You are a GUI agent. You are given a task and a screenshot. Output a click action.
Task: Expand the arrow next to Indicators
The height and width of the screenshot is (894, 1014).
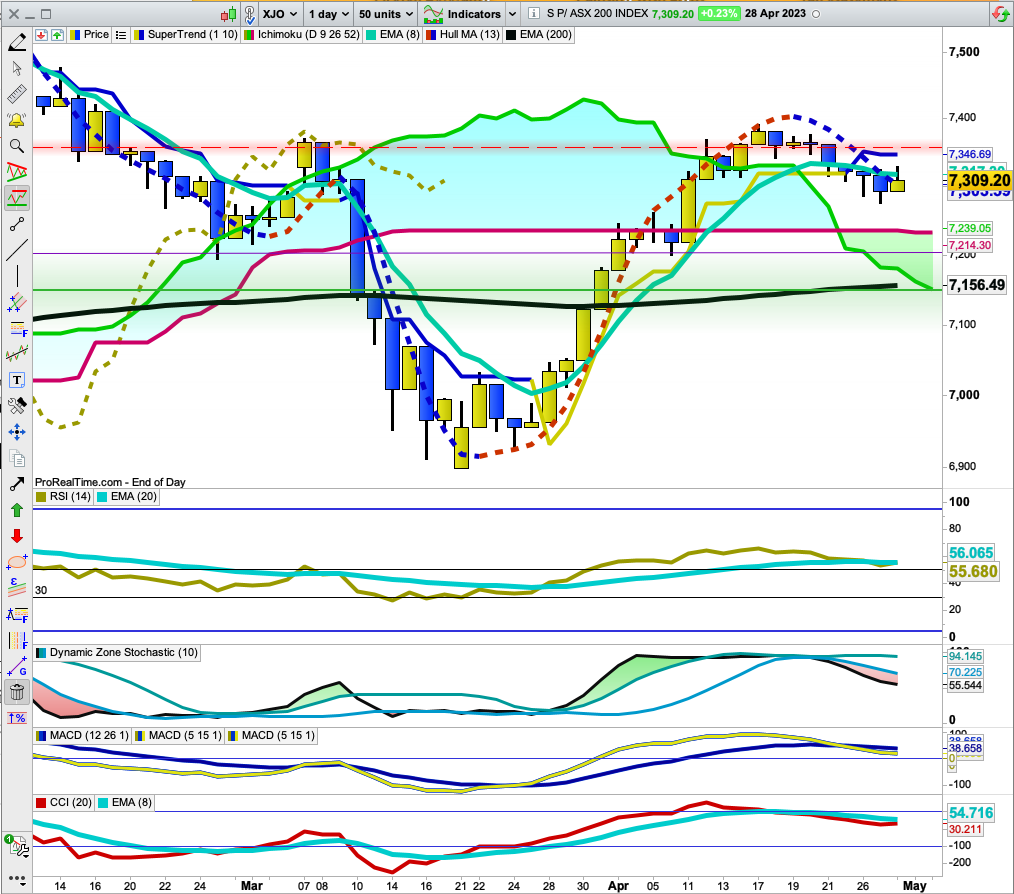pyautogui.click(x=512, y=14)
